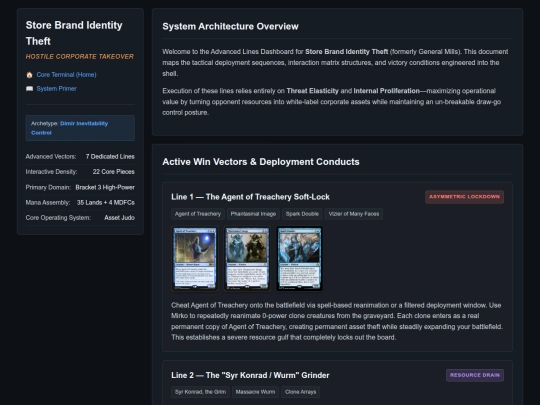Image resolution: width=540 pixels, height=405 pixels.
Task: Select the 22 Core Pieces value
Action: coord(114,172)
